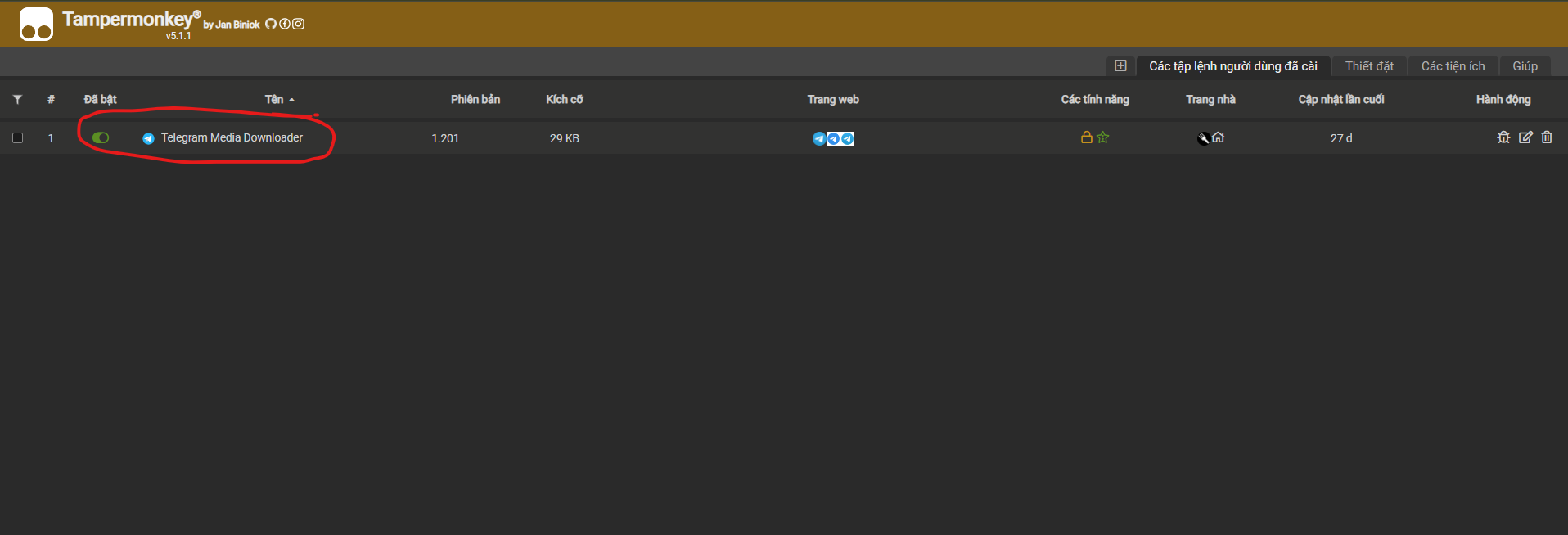Image resolution: width=1568 pixels, height=535 pixels.
Task: Sort by the Tên column header
Action: [274, 99]
